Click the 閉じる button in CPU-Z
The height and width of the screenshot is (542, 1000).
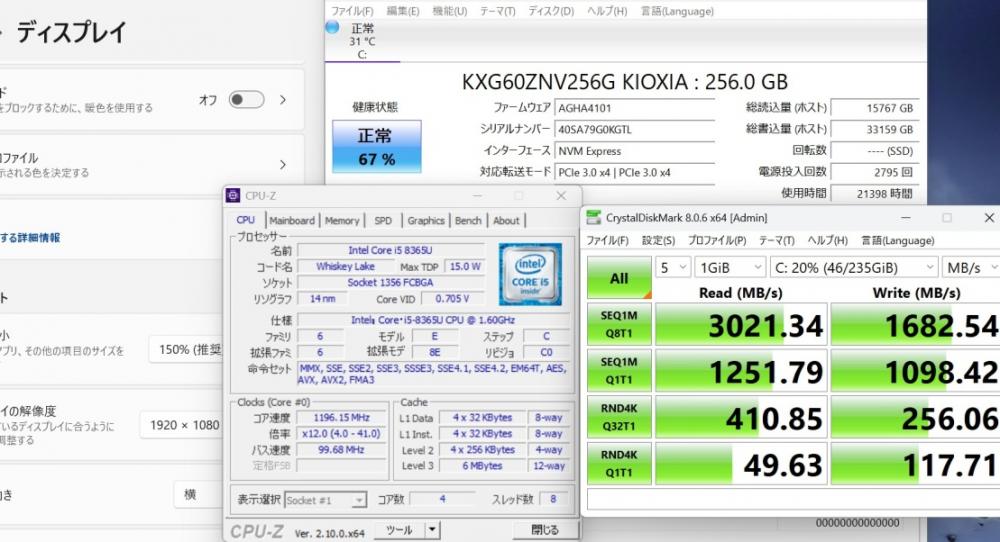[545, 530]
